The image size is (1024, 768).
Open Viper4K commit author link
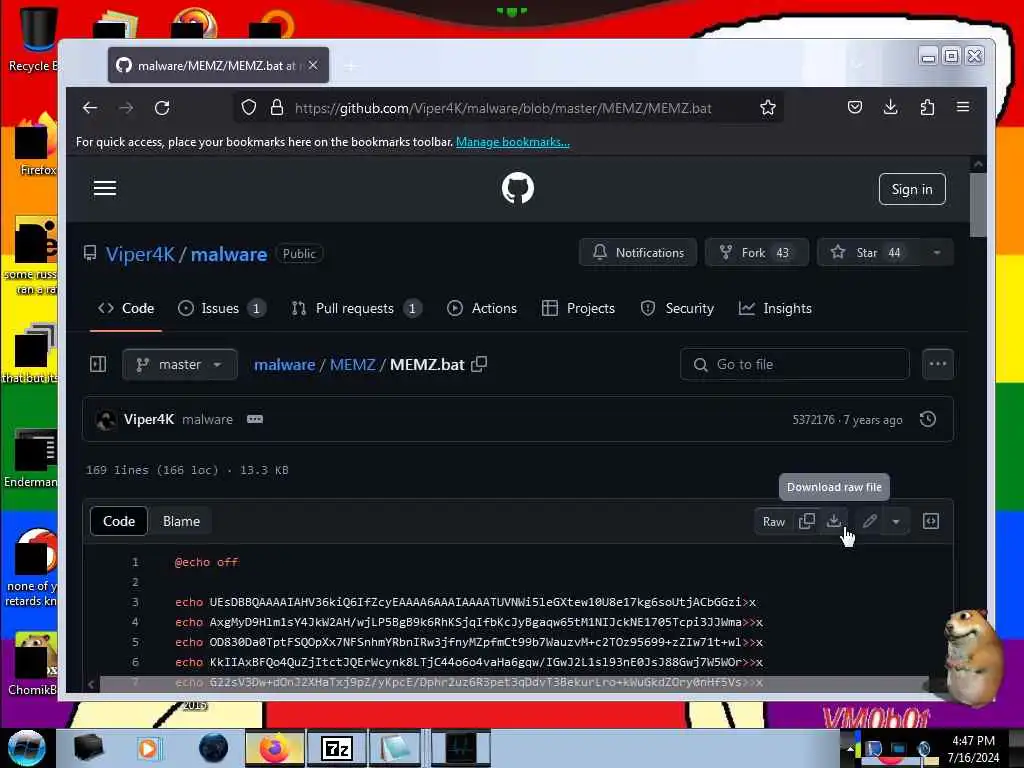click(149, 419)
